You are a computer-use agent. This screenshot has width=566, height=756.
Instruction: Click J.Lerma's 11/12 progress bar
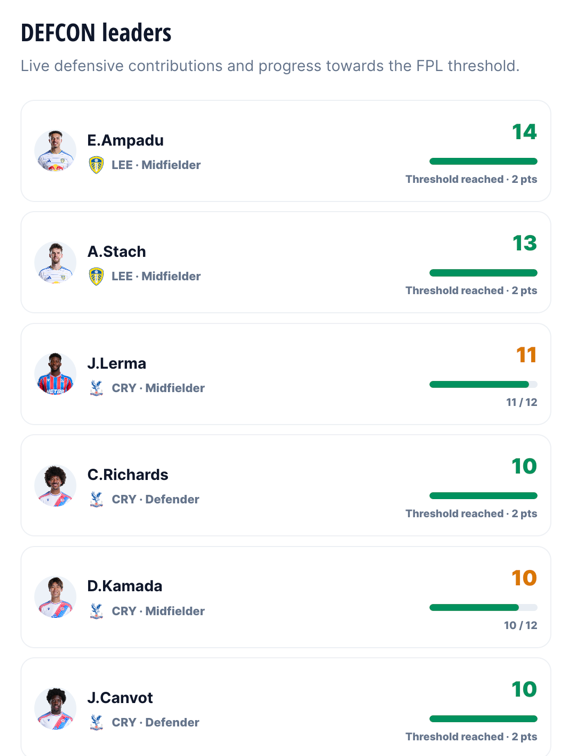coord(483,384)
